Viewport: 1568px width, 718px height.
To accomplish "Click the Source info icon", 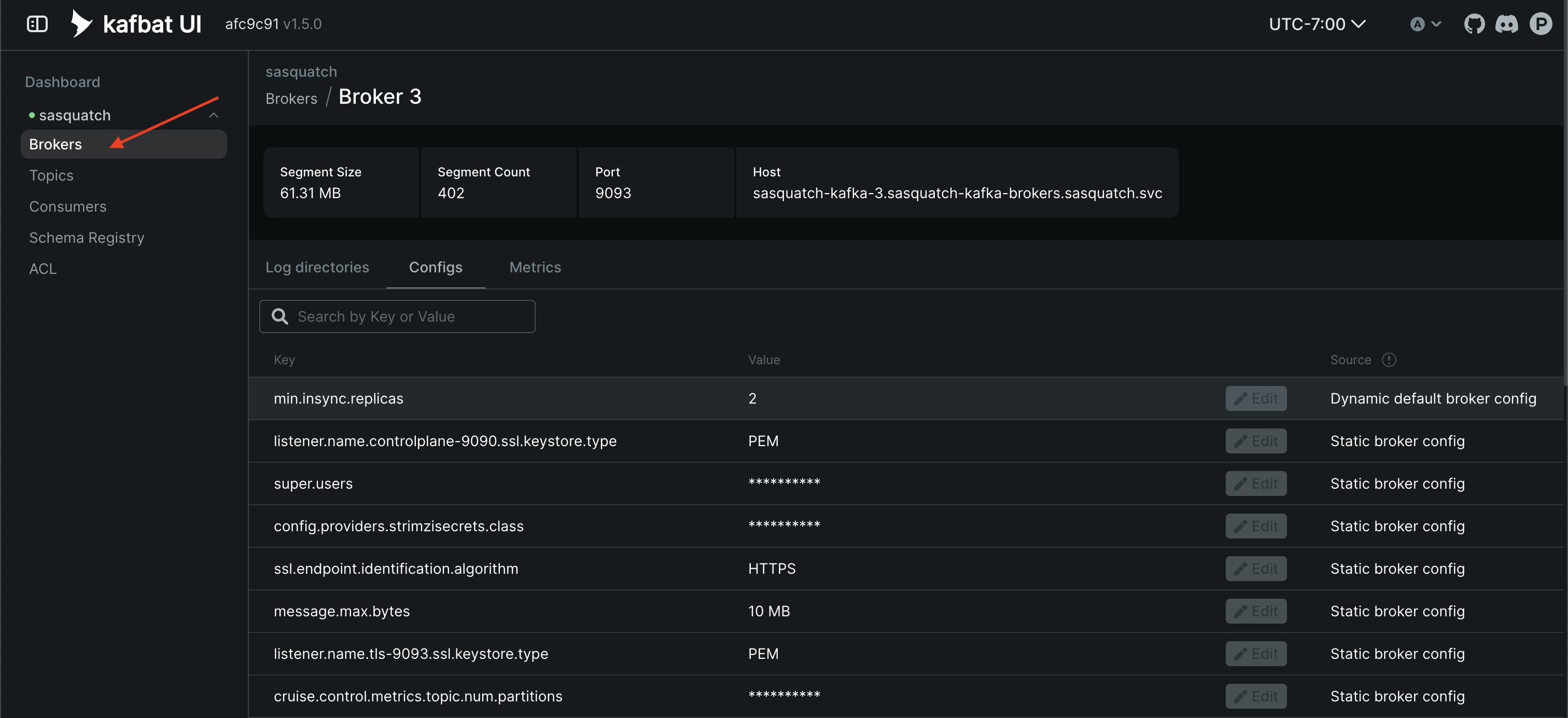I will [1389, 360].
